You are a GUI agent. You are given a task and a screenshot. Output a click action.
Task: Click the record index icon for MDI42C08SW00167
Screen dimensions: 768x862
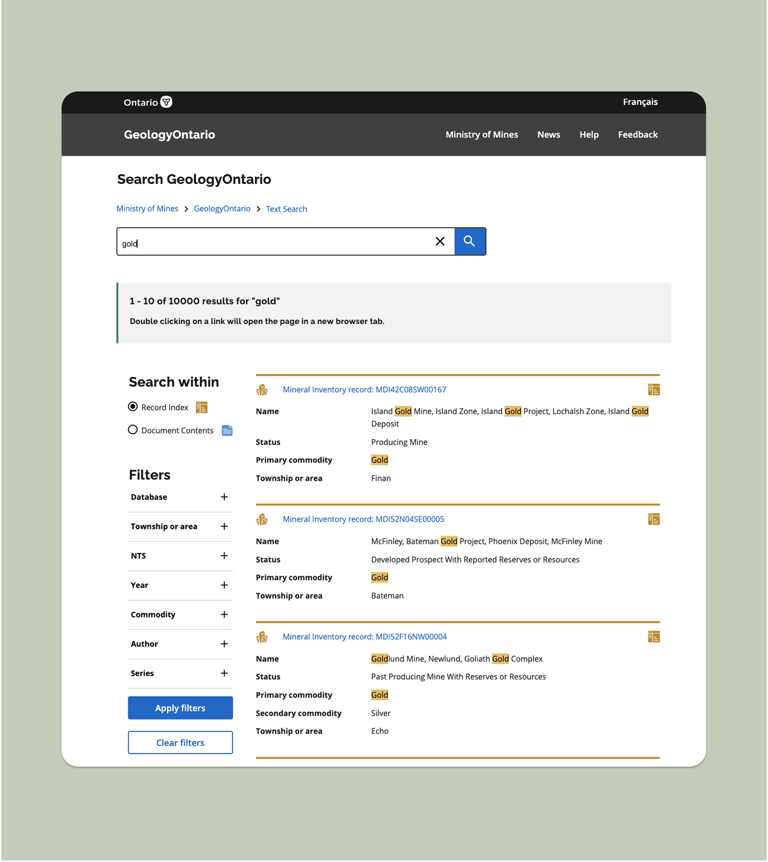[654, 390]
